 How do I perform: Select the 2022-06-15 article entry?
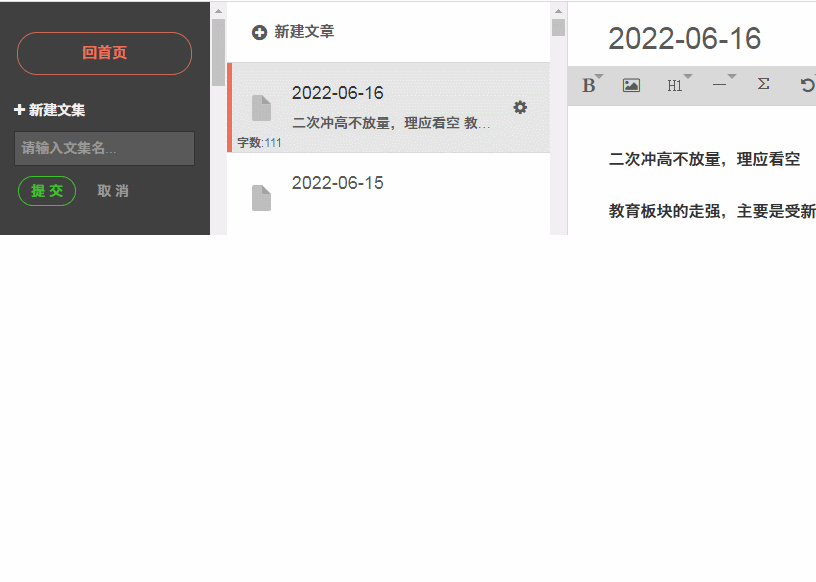(389, 194)
